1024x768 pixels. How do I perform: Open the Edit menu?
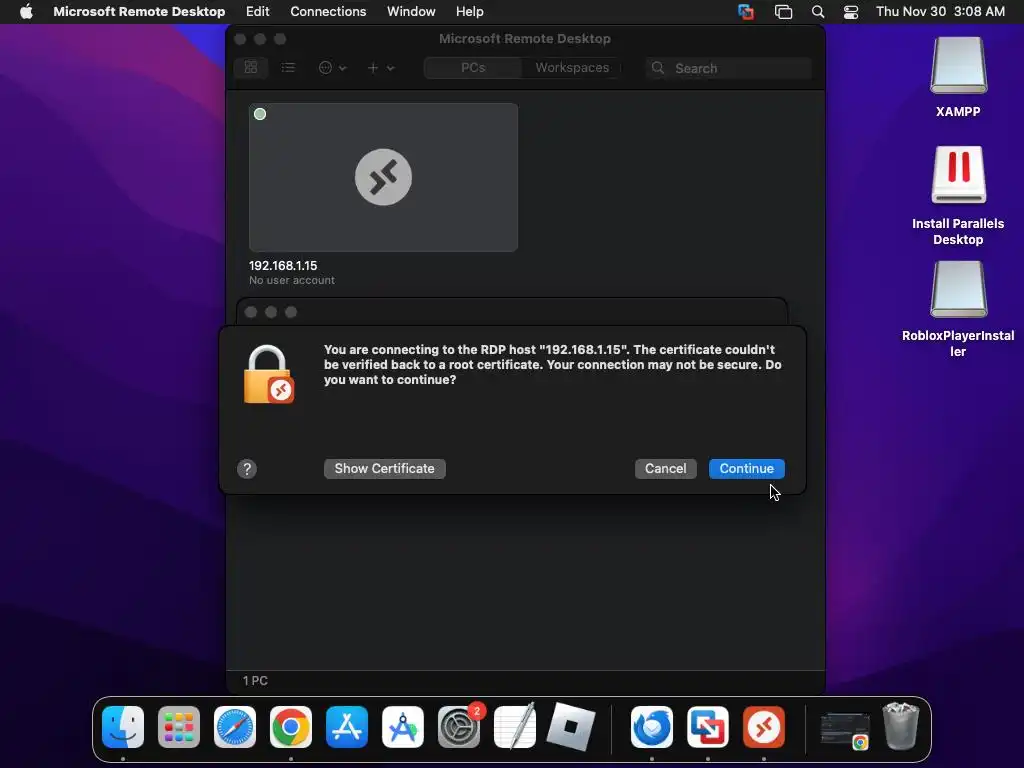257,12
